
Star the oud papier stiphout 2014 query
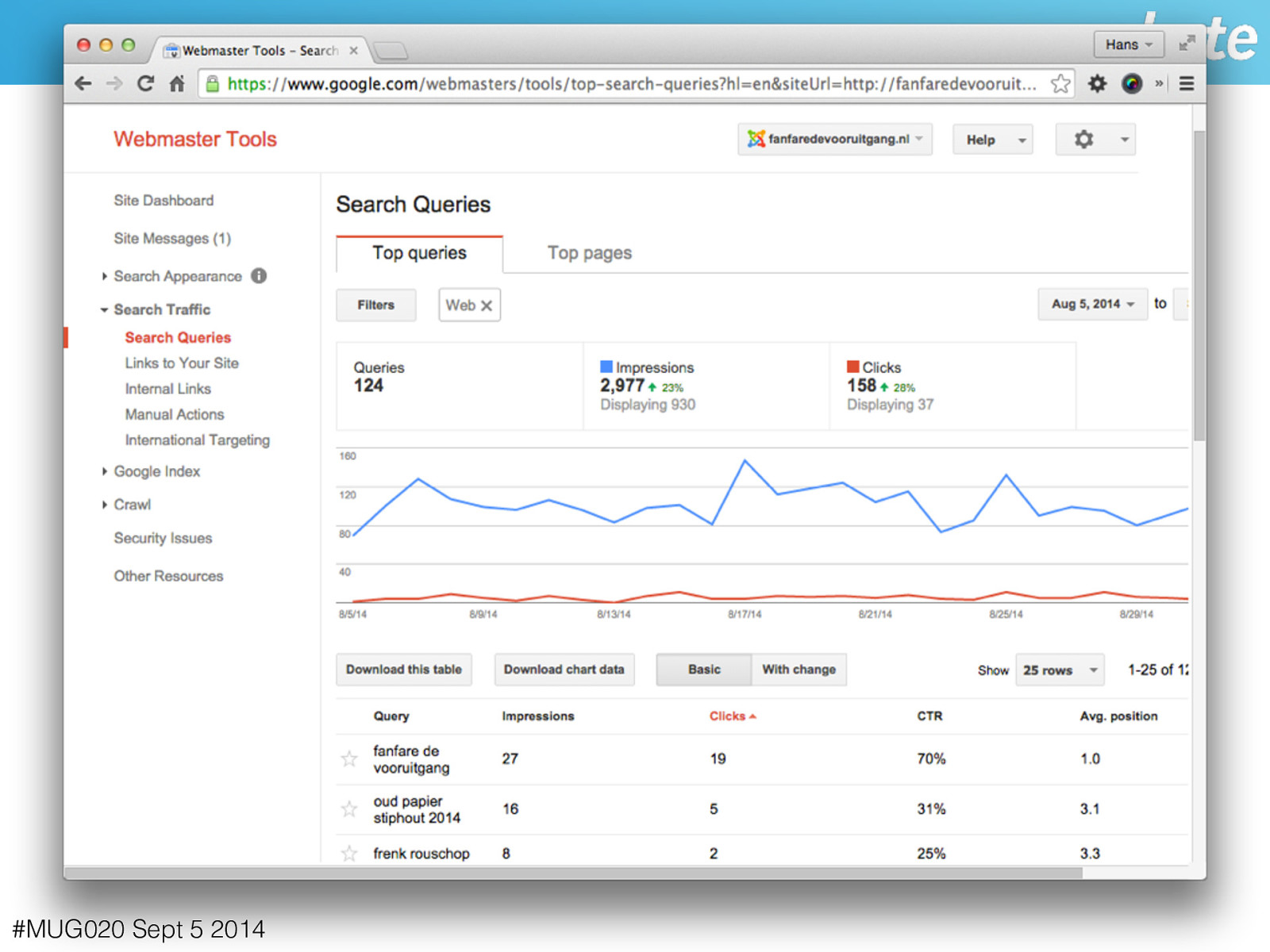pyautogui.click(x=349, y=809)
